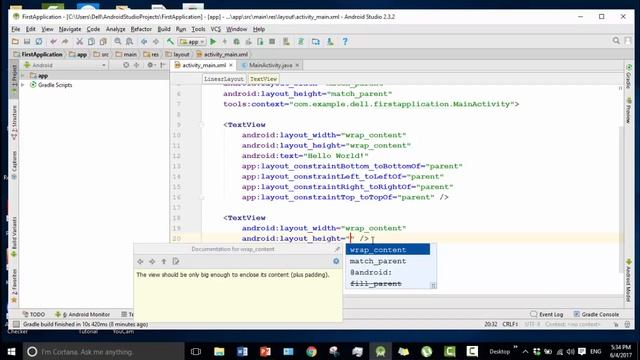Close the MainActivity.java tab

click(297, 65)
